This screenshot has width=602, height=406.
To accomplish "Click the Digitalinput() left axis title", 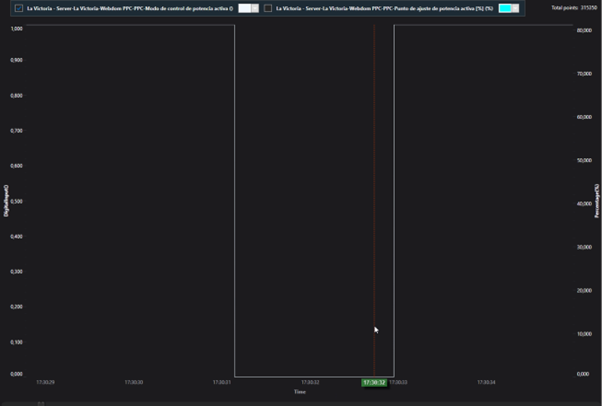I will pos(6,200).
